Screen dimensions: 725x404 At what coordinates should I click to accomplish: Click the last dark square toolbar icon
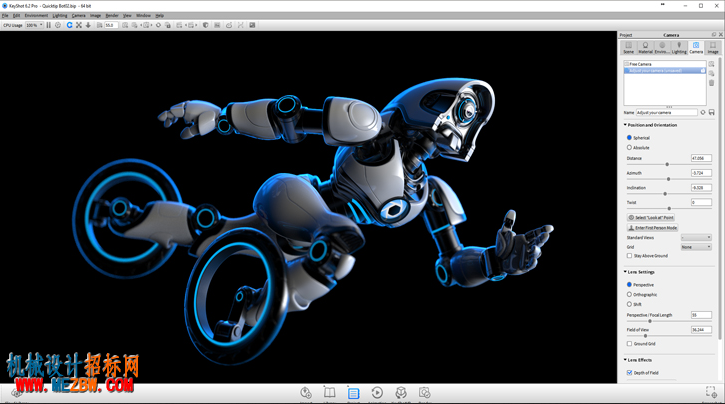point(252,25)
